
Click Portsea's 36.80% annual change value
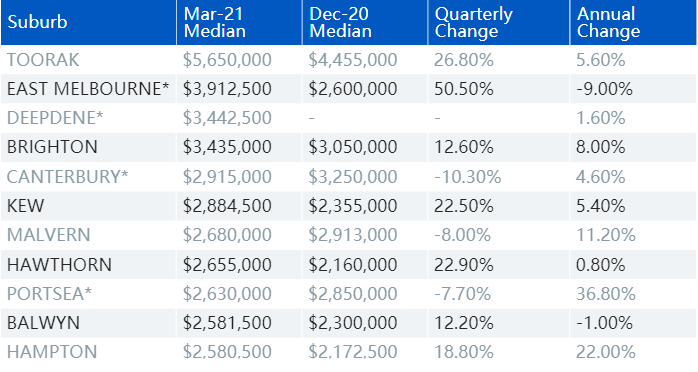click(x=606, y=294)
